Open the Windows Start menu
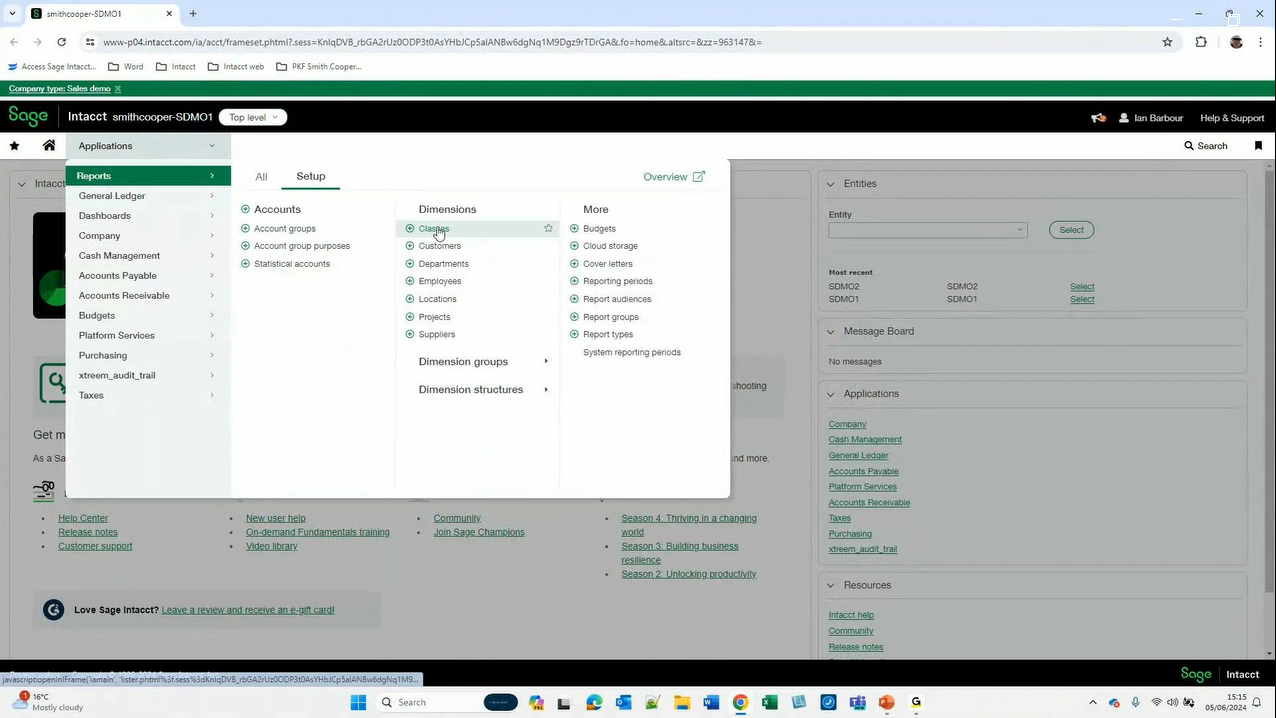The width and height of the screenshot is (1276, 718). point(358,703)
